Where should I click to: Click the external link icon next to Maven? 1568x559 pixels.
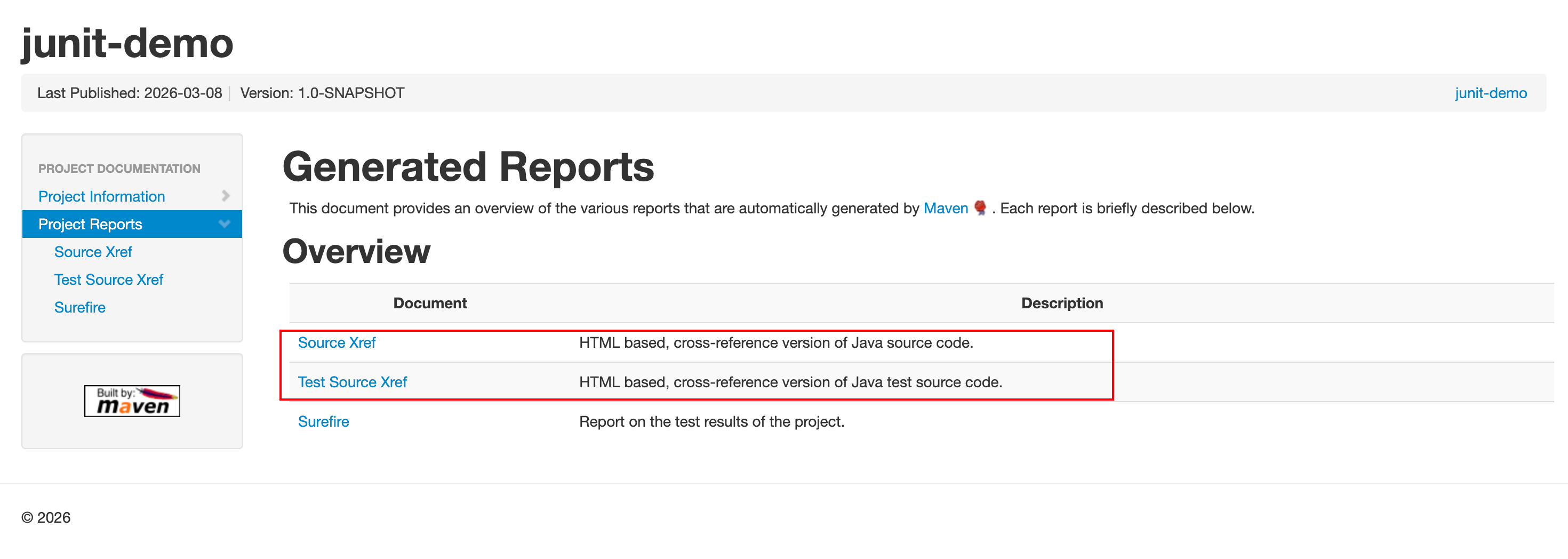pyautogui.click(x=980, y=207)
